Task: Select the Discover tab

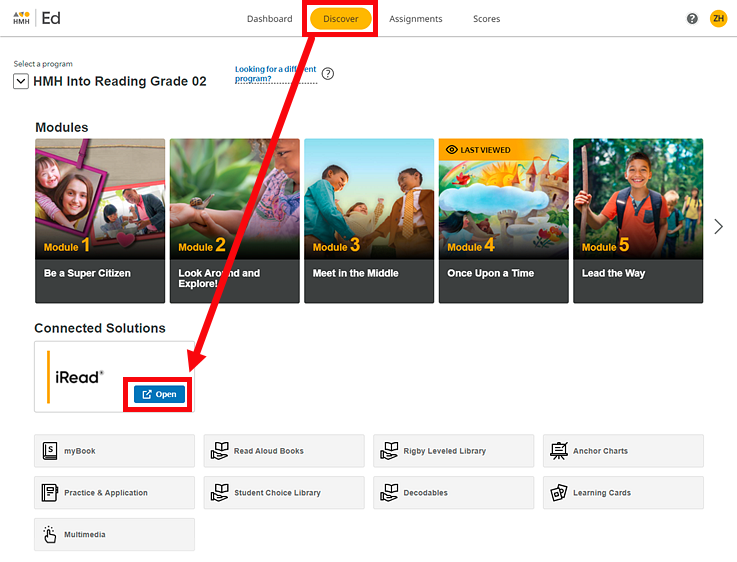Action: (x=341, y=19)
